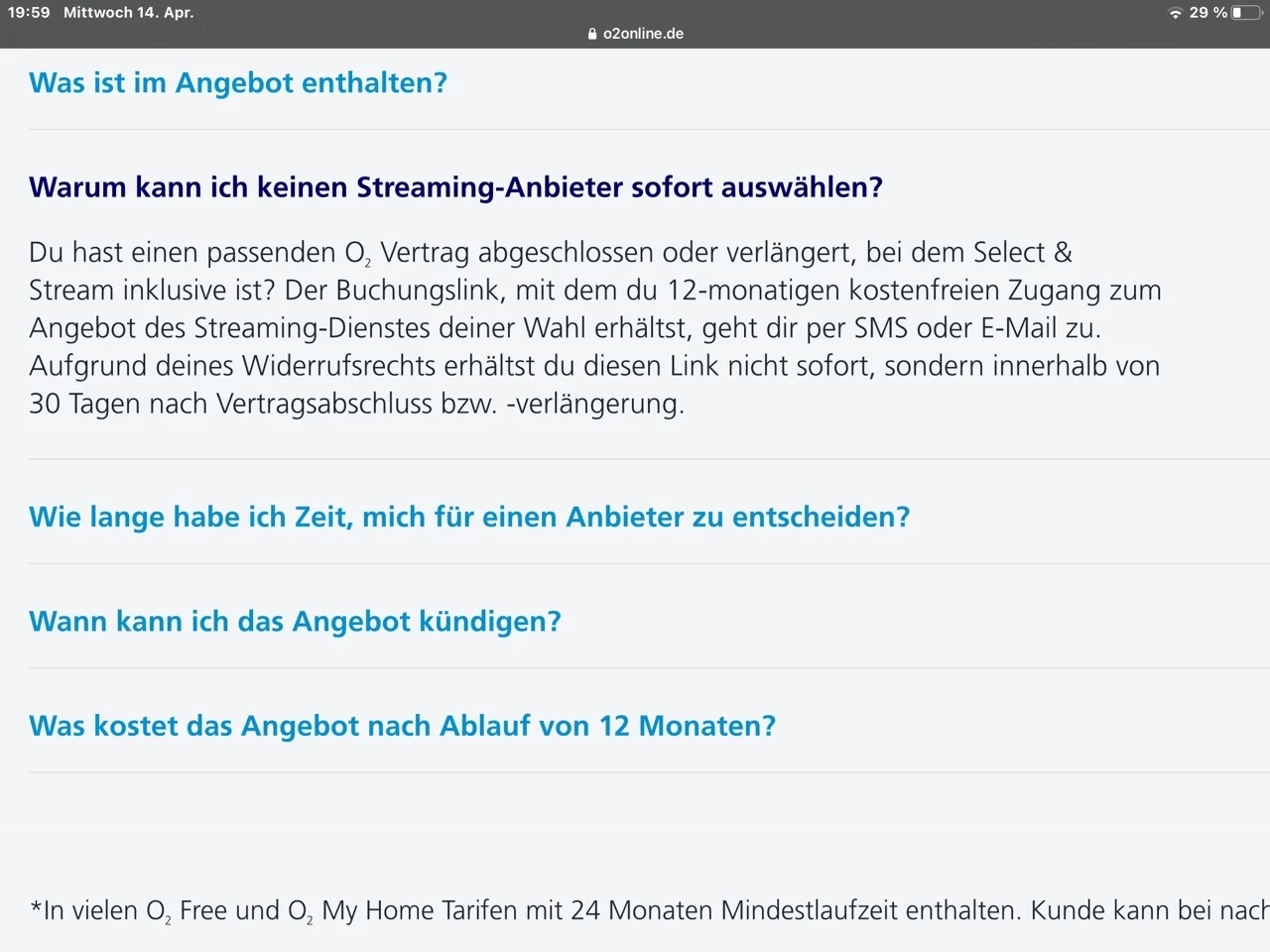Open "Wann kann ich das Angebot kündigen?"

tap(295, 621)
